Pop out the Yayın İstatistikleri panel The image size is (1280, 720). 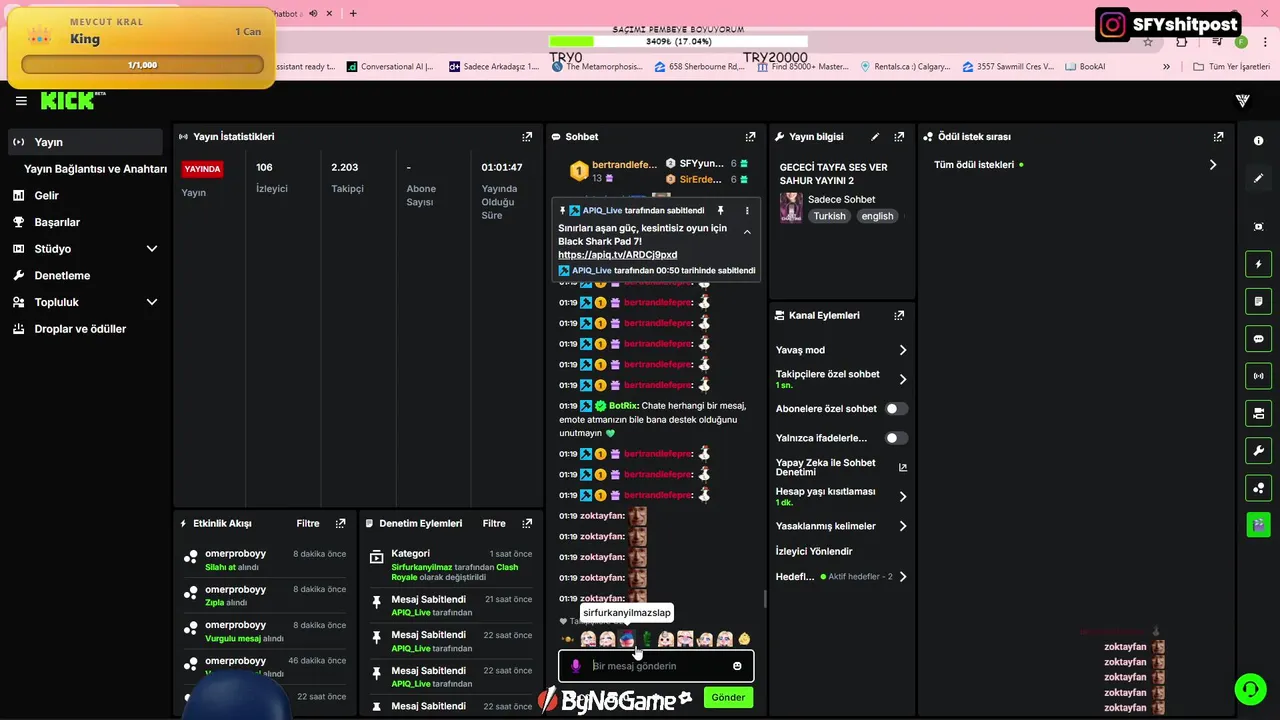[527, 137]
